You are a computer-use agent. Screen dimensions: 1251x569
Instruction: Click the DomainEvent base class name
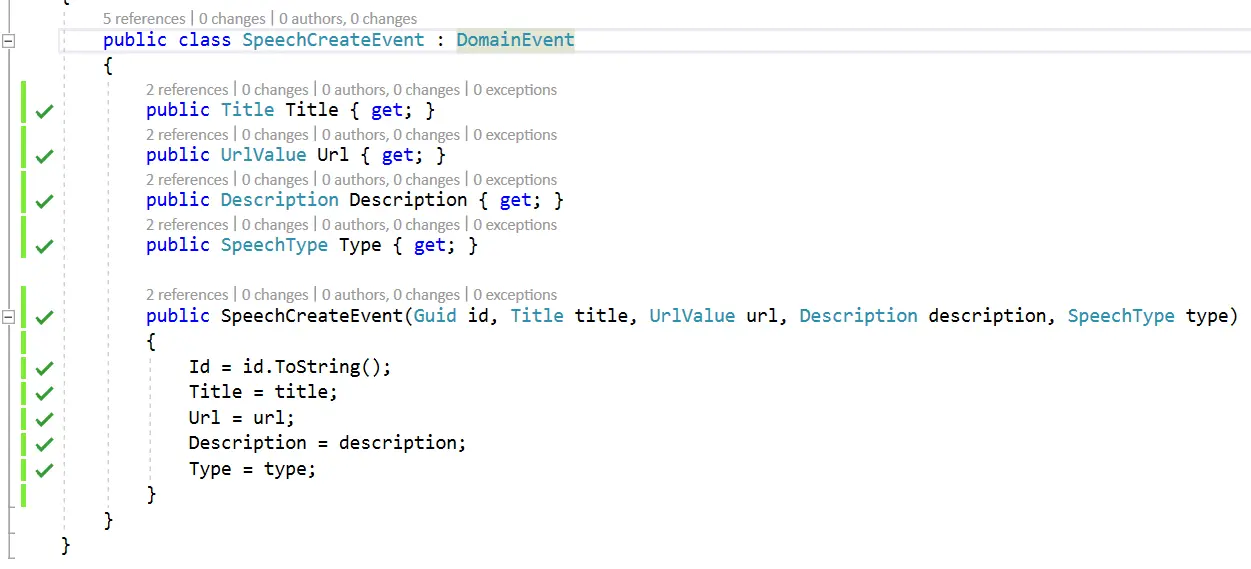pyautogui.click(x=516, y=40)
